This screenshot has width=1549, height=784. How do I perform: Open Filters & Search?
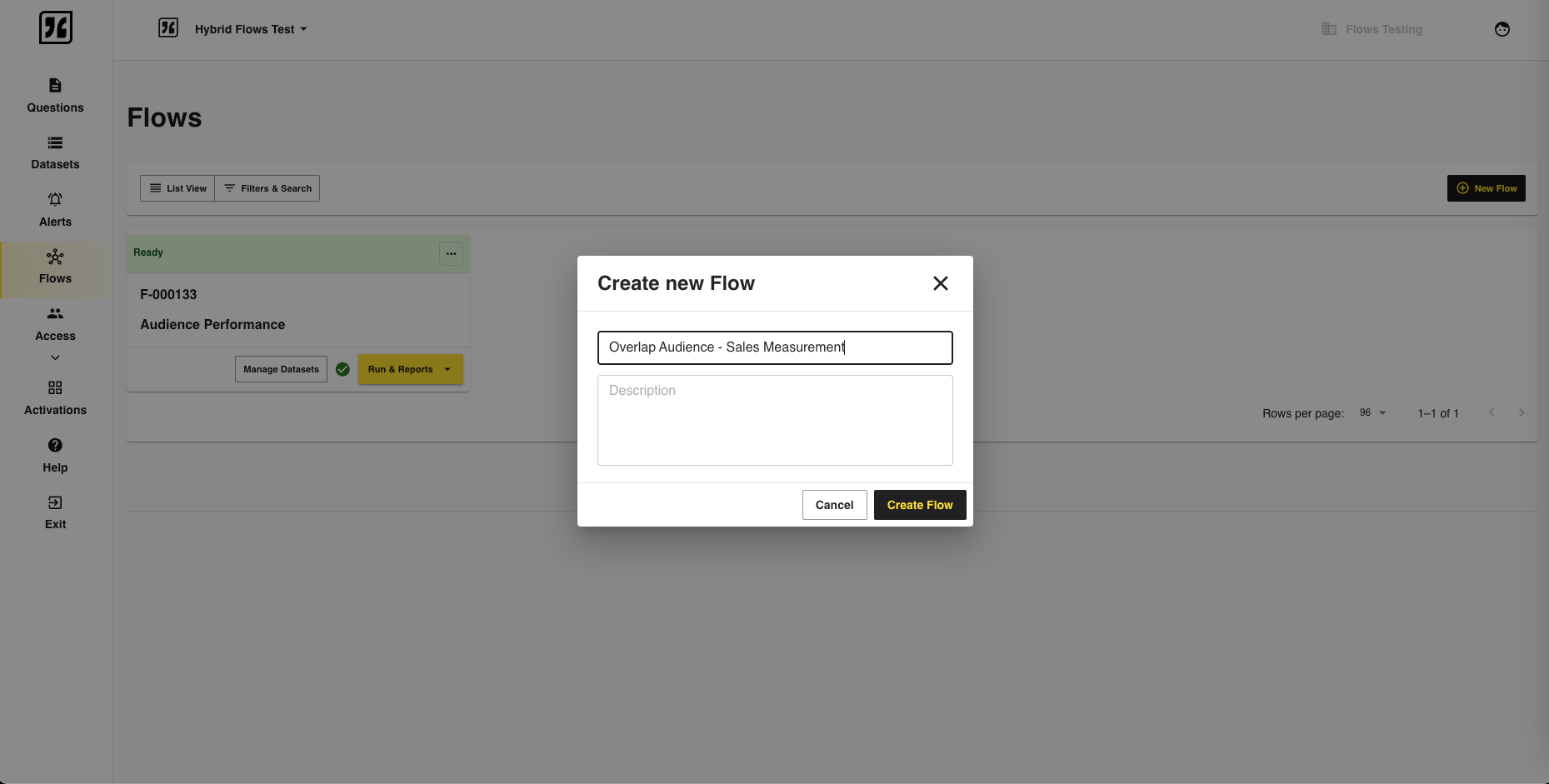pyautogui.click(x=267, y=188)
